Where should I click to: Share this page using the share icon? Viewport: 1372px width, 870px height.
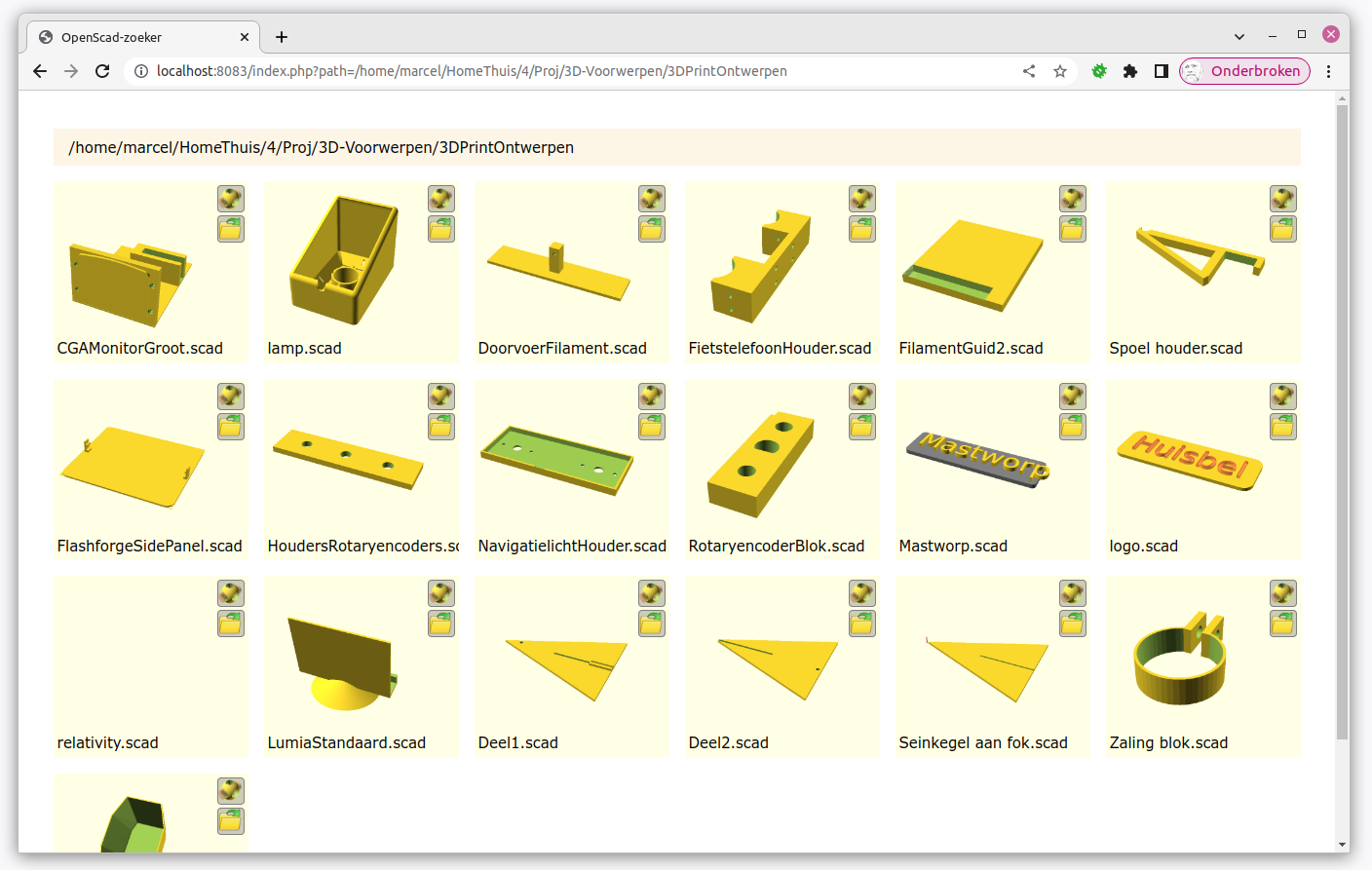[1029, 71]
